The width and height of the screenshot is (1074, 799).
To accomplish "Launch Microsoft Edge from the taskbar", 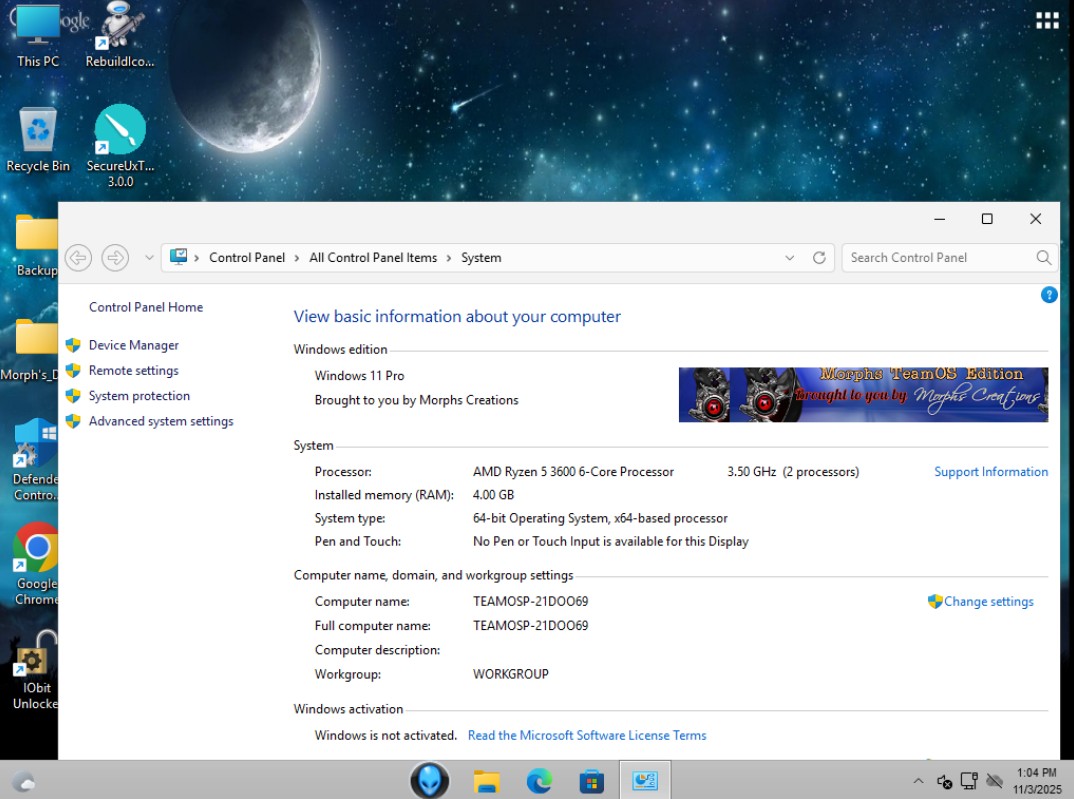I will coord(539,781).
